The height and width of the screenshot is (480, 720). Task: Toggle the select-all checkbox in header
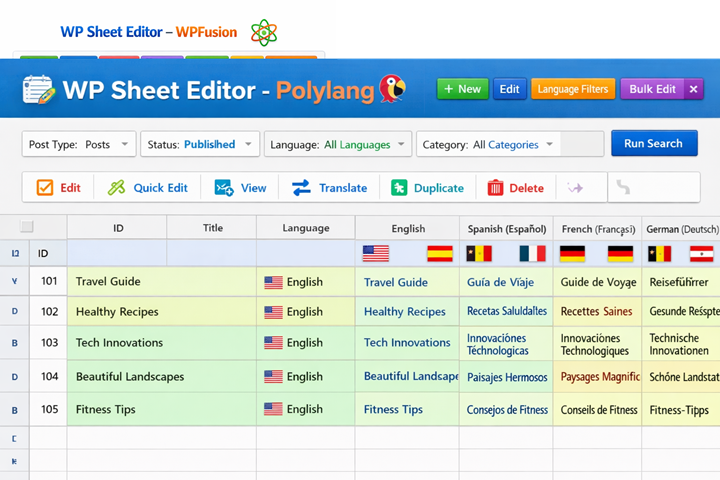27,227
